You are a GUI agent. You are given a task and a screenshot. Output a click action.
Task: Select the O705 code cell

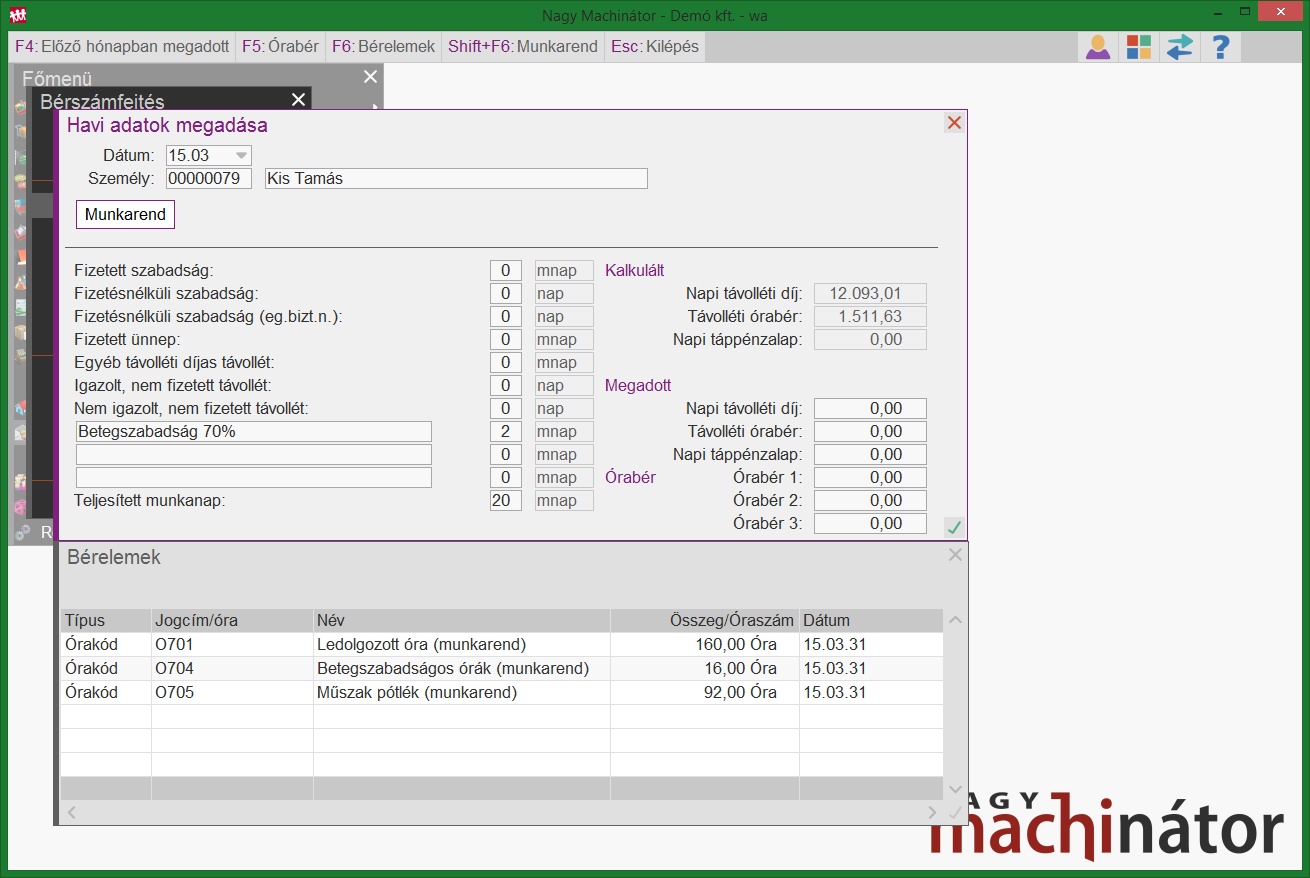pos(232,692)
